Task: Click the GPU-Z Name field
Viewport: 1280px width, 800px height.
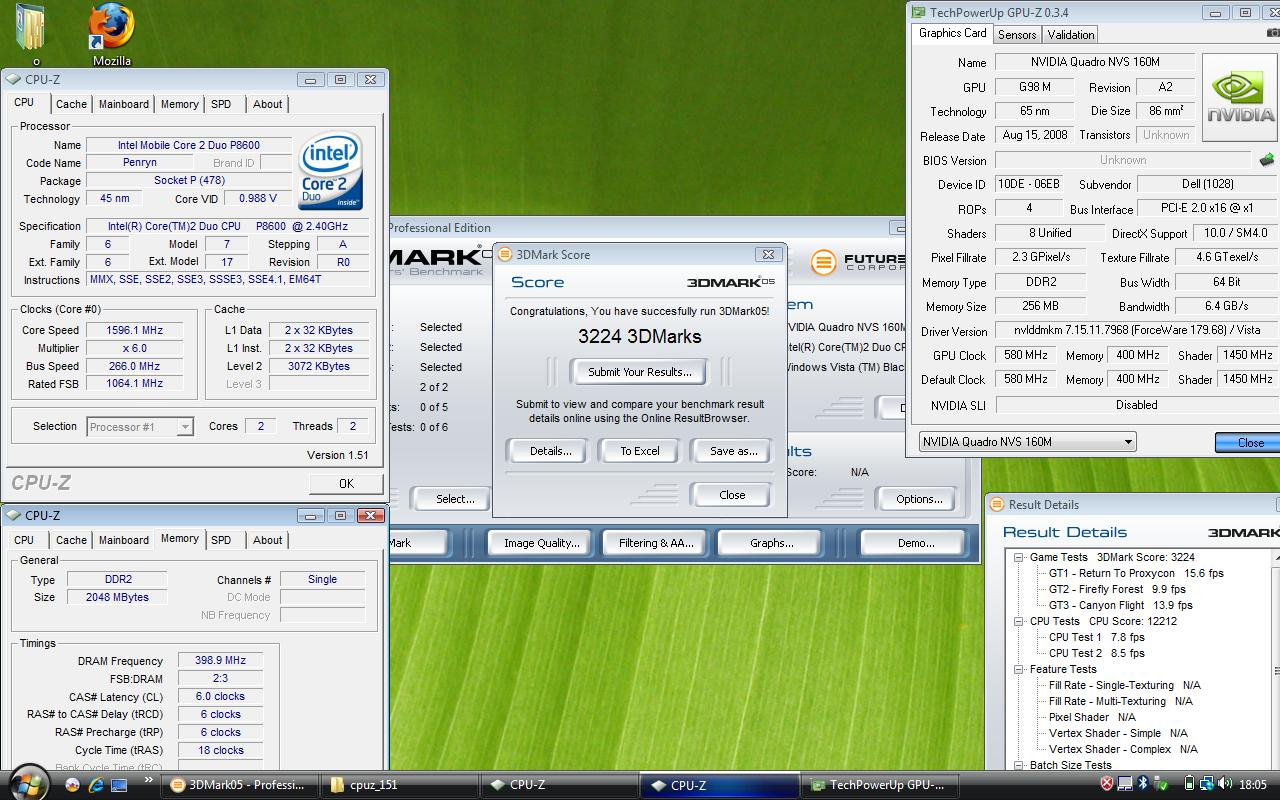Action: click(1096, 62)
